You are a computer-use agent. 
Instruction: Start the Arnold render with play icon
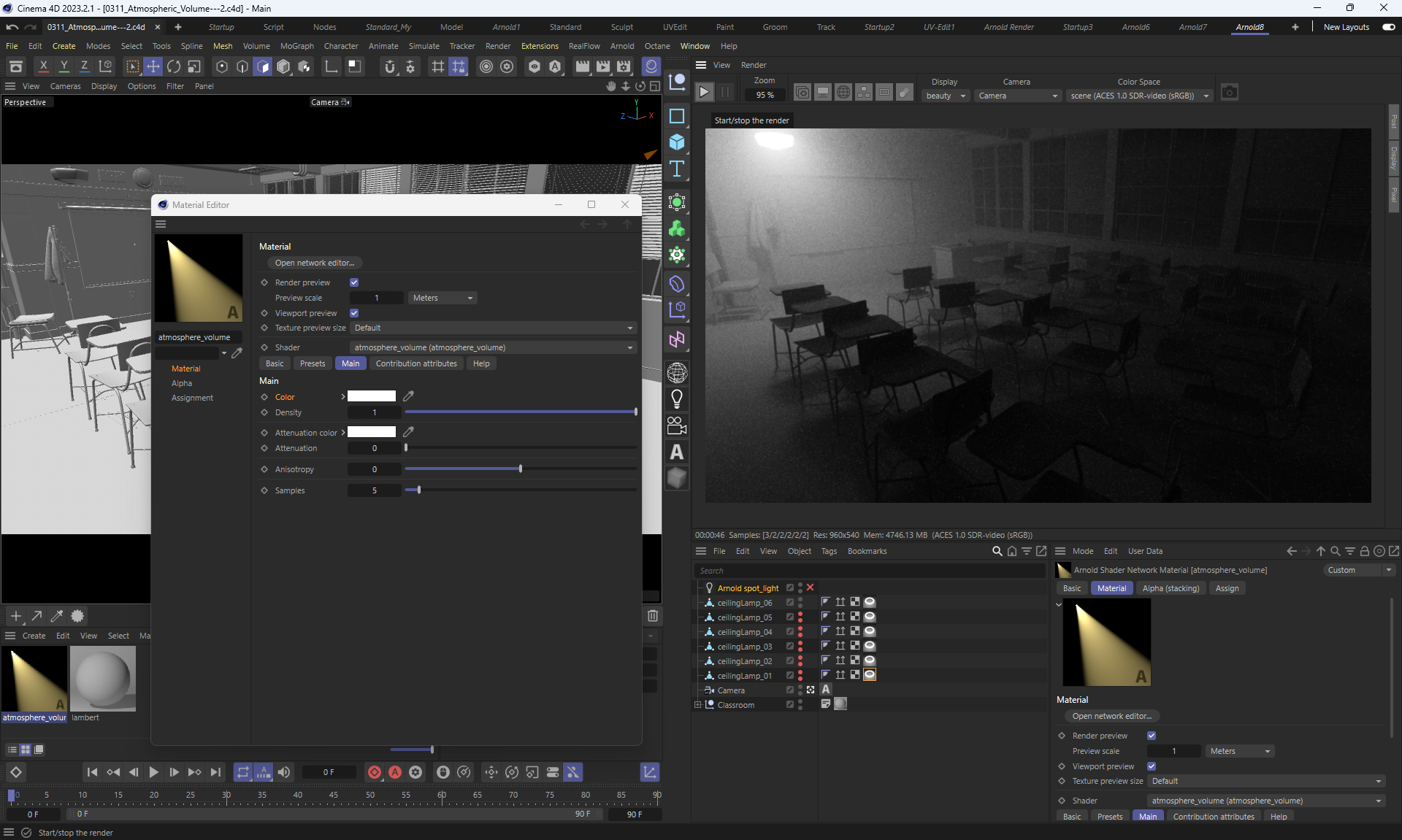tap(704, 93)
